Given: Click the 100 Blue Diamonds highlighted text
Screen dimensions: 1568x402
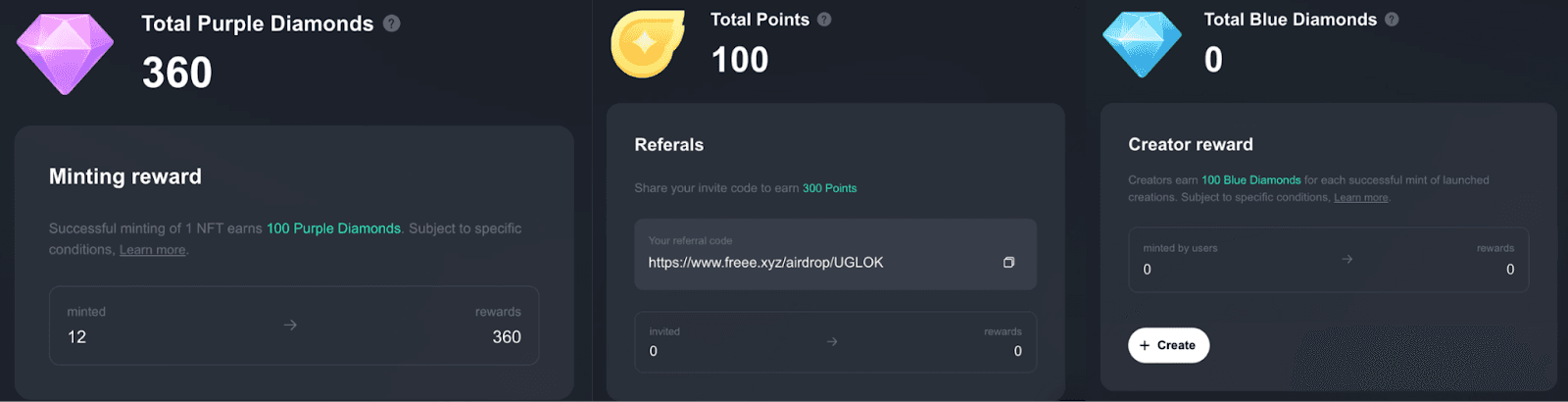Looking at the screenshot, I should point(1250,180).
